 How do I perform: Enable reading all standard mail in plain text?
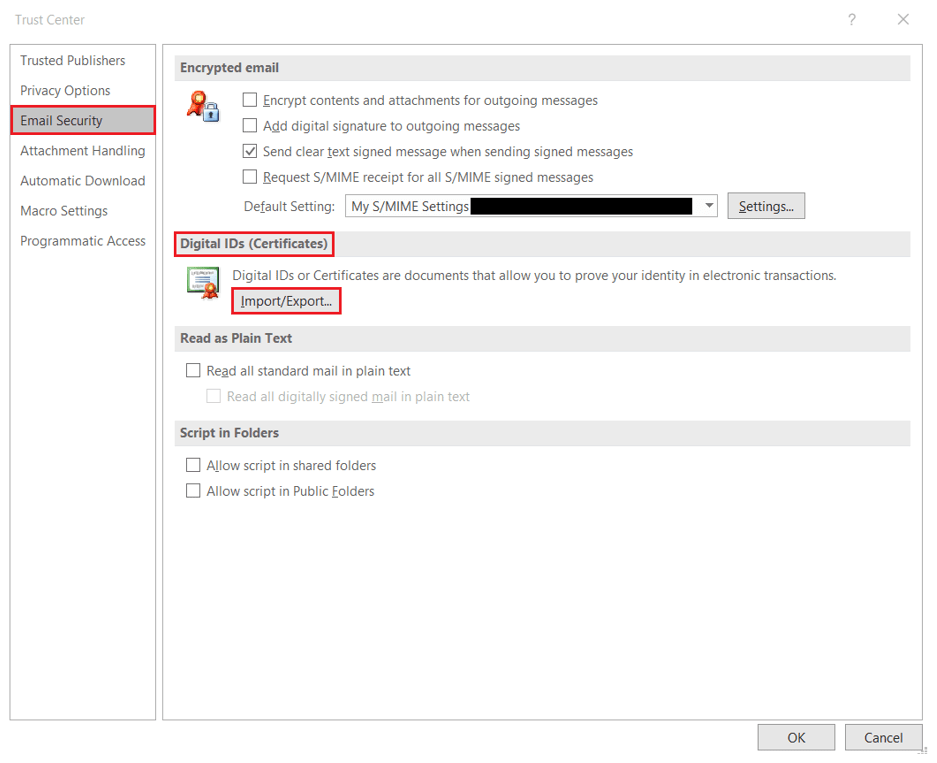point(192,370)
